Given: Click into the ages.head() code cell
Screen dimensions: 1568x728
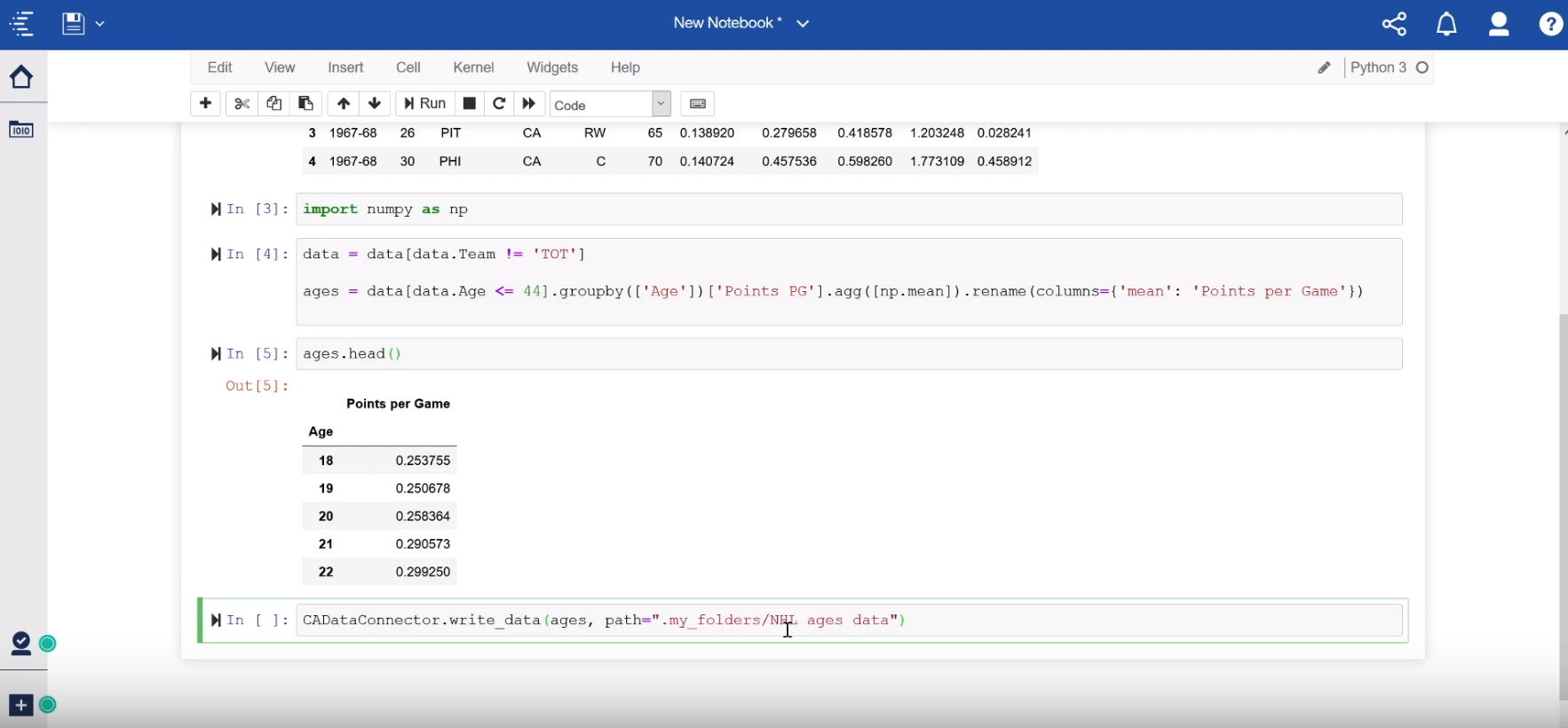Looking at the screenshot, I should click(x=849, y=354).
